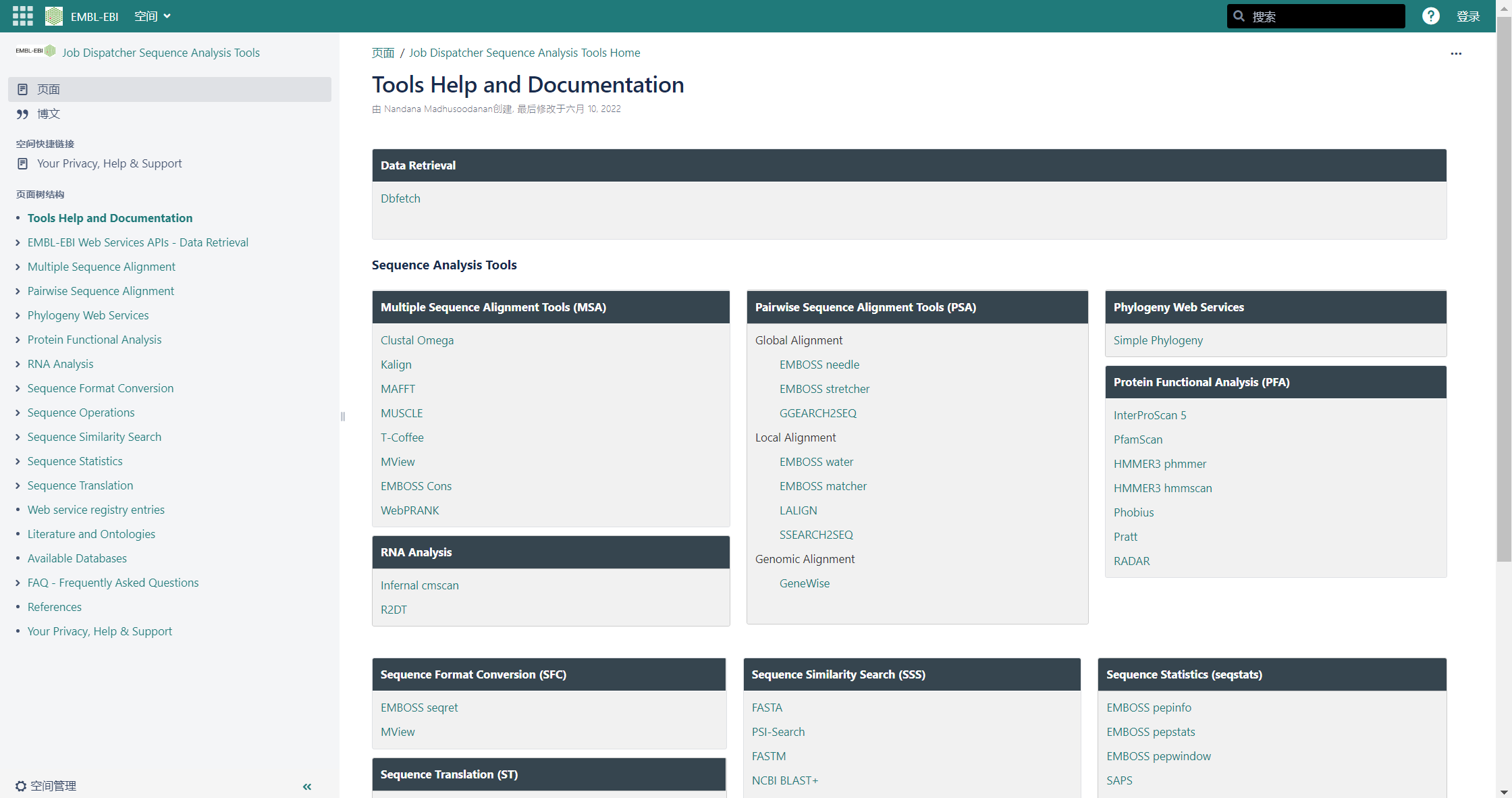The width and height of the screenshot is (1512, 798).
Task: Open the page more actions ellipsis
Action: click(x=1456, y=53)
